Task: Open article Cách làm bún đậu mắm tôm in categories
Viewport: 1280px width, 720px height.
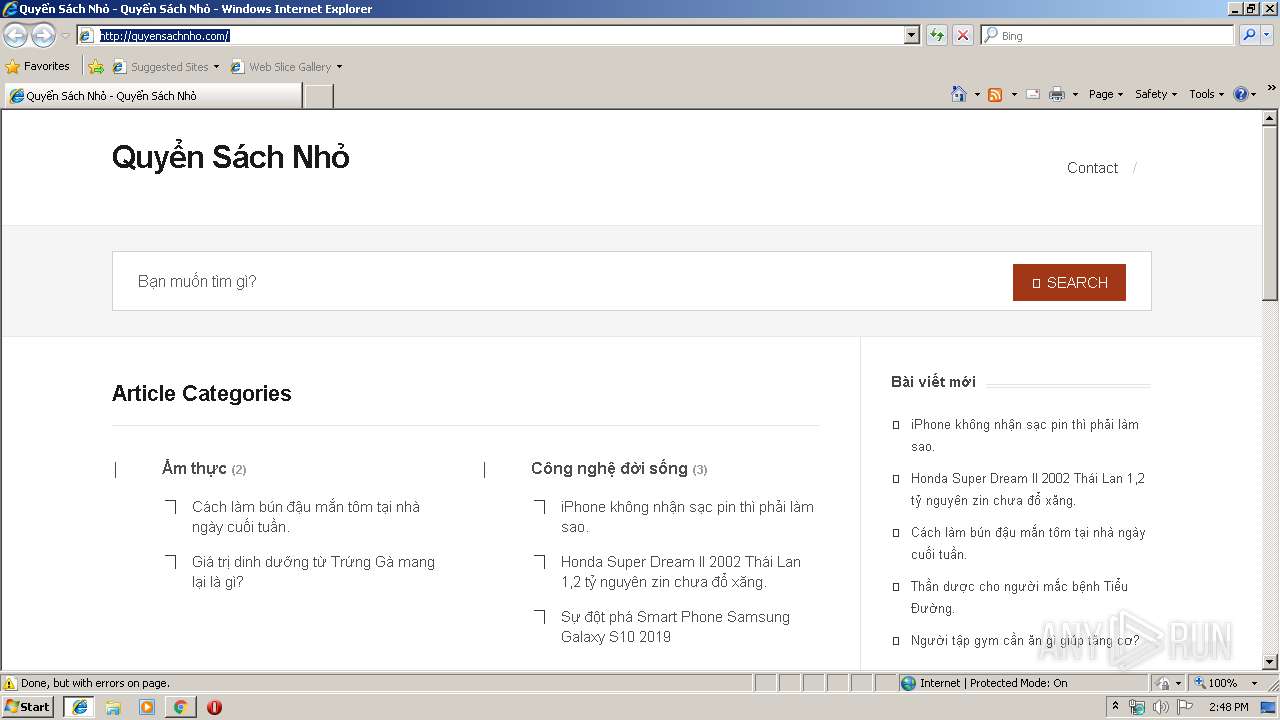Action: 306,517
